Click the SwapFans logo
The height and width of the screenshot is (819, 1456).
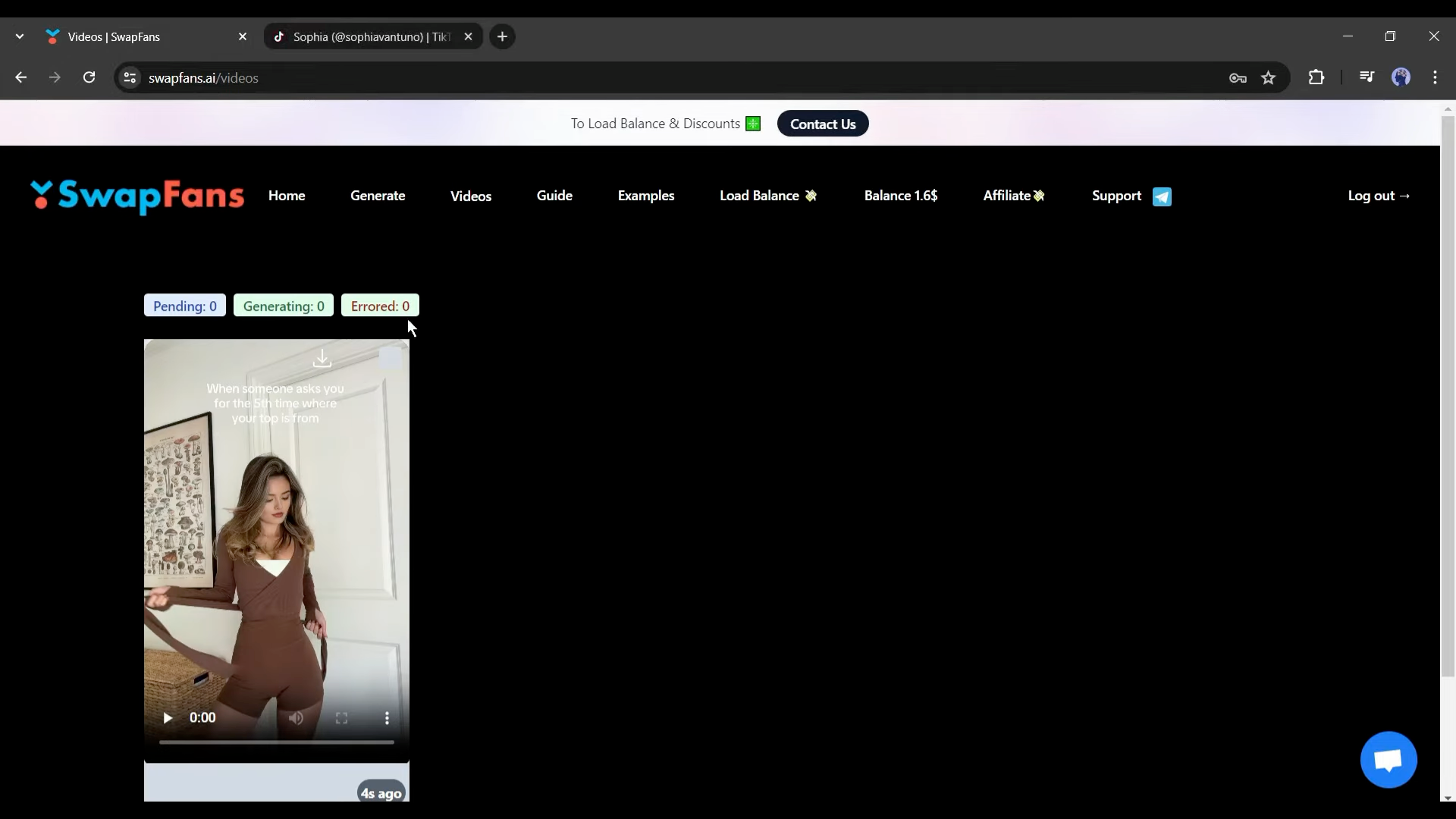pos(137,196)
